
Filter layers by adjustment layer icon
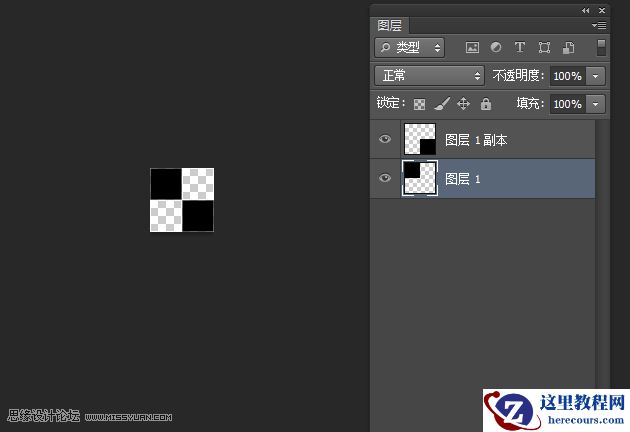tap(496, 47)
